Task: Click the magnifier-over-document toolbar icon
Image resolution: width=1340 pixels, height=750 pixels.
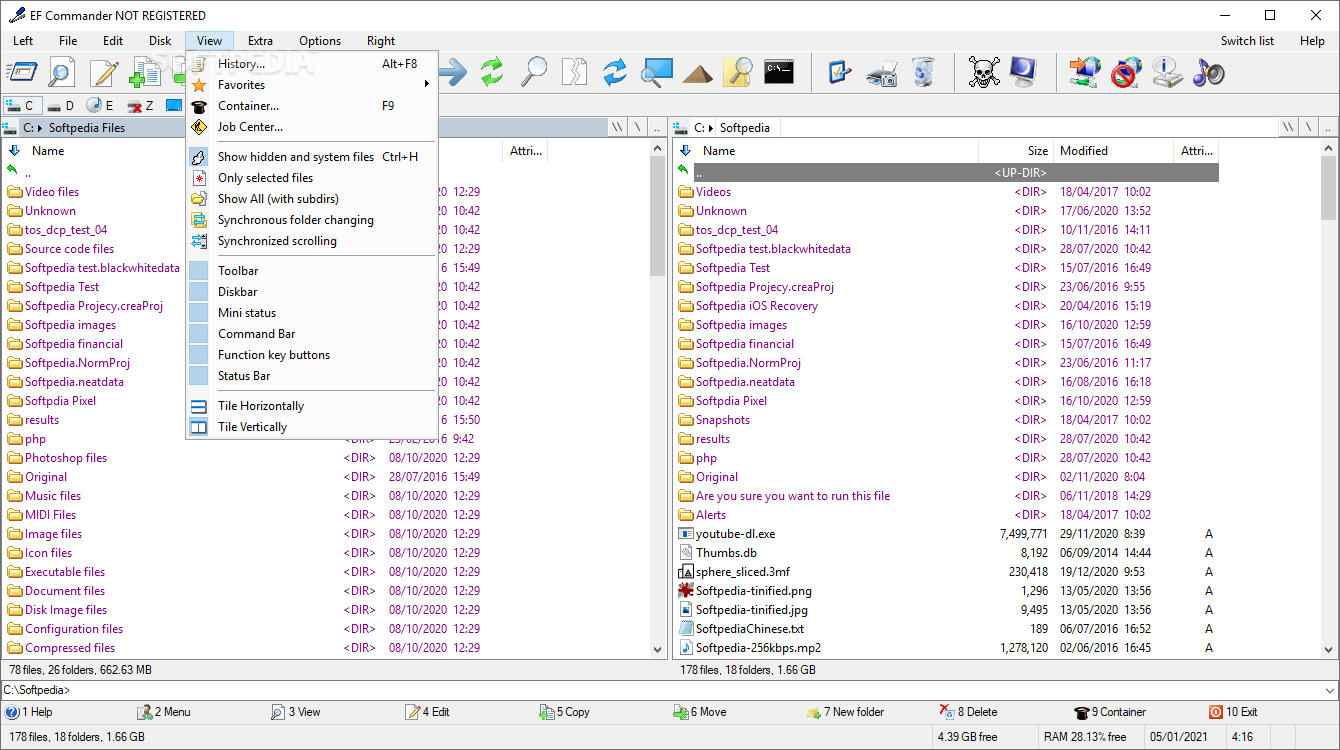Action: pos(62,72)
